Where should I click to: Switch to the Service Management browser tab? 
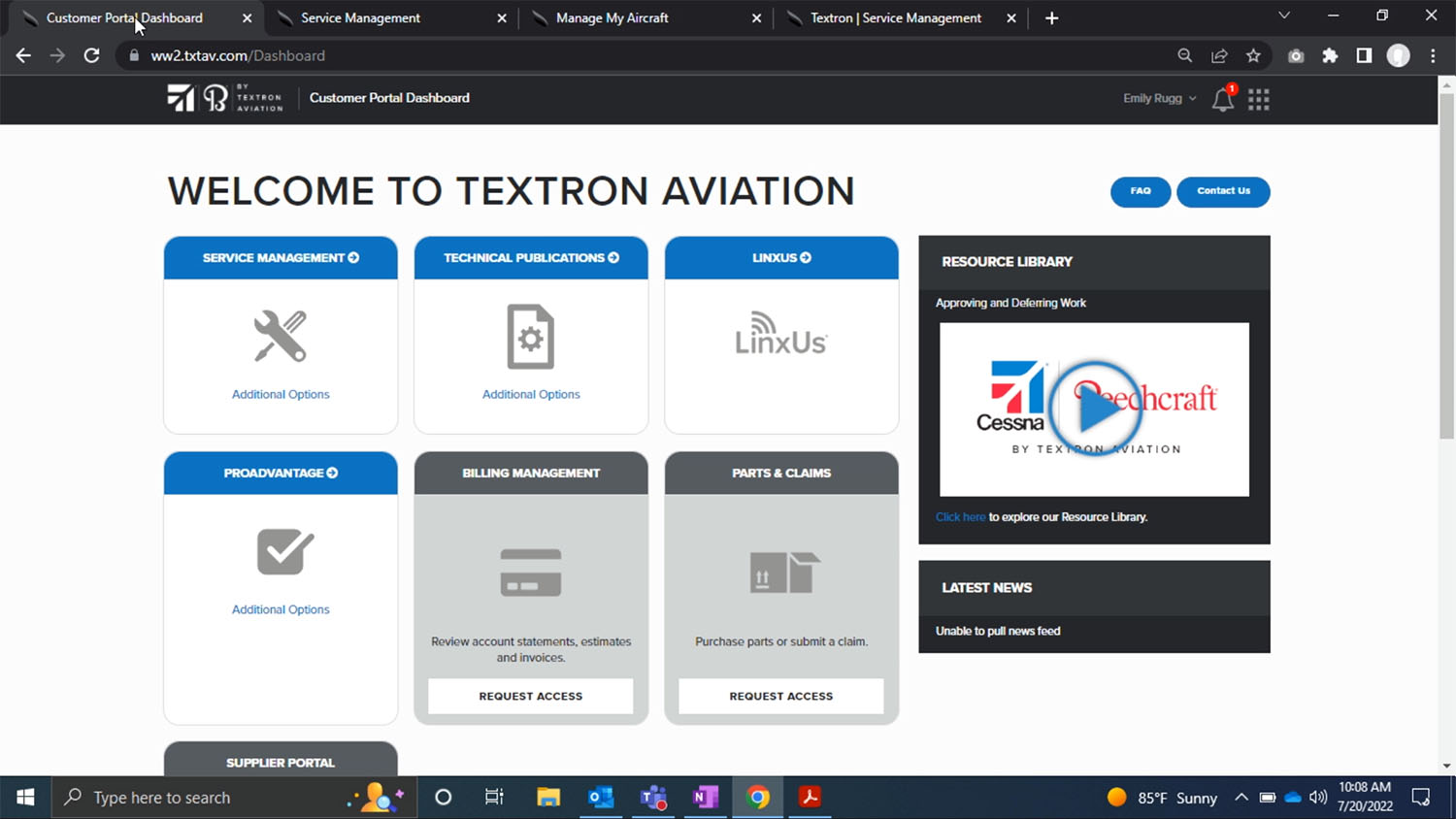point(360,18)
